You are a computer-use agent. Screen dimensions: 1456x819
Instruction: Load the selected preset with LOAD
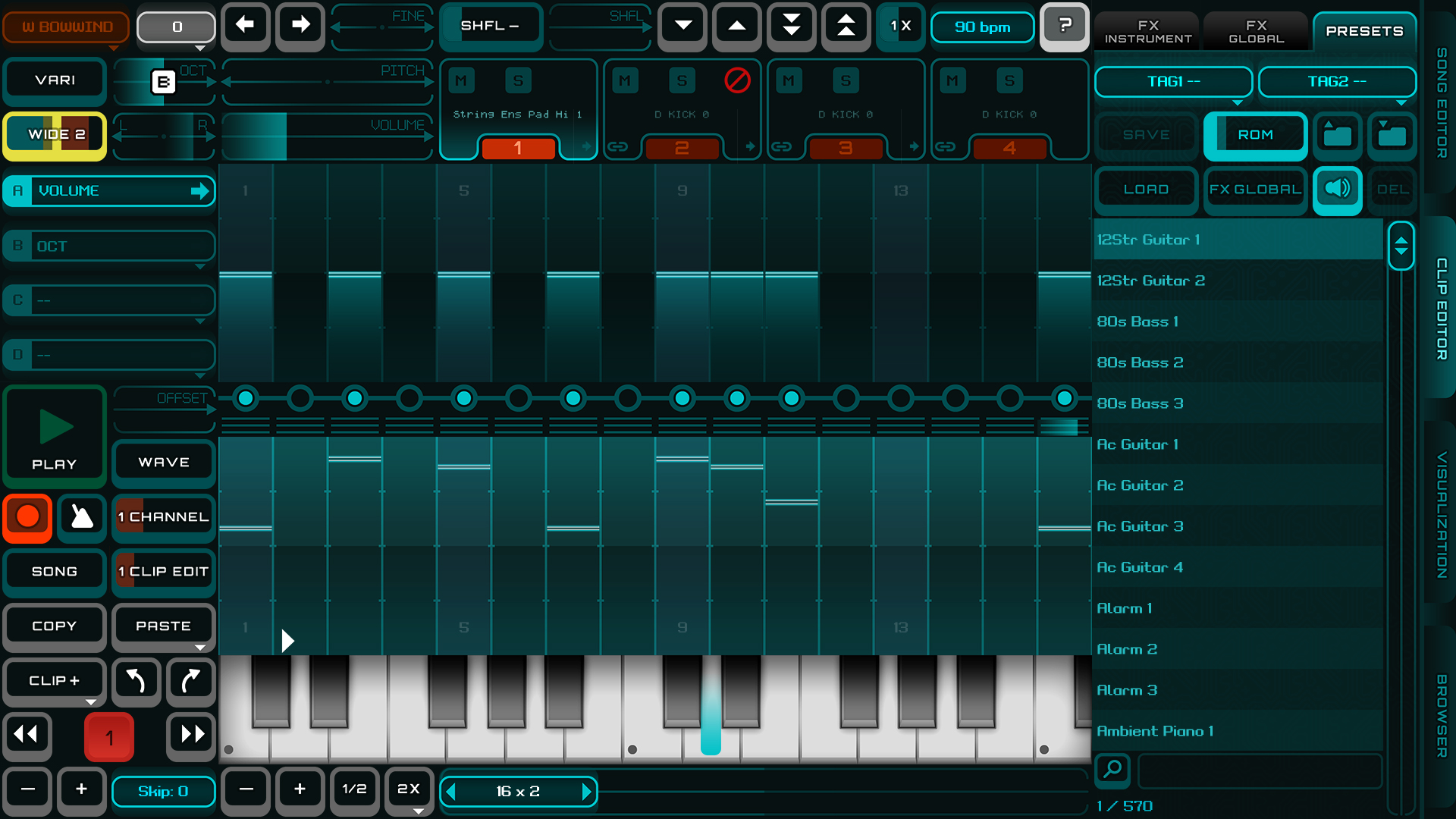click(1146, 190)
